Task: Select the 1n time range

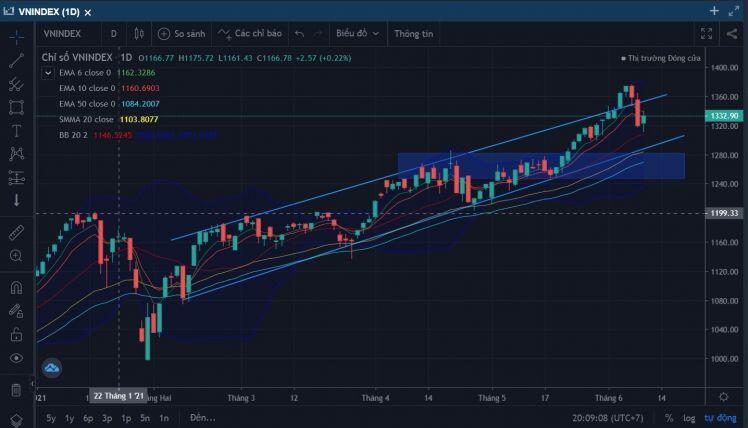Action: point(164,418)
